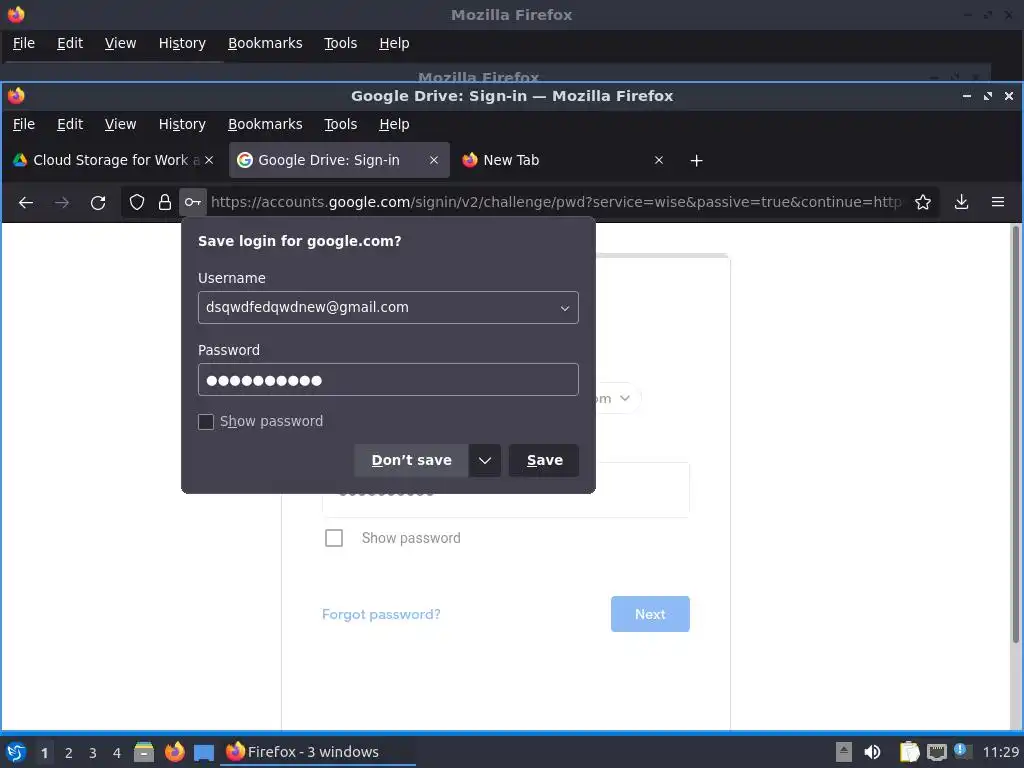Open the dropdown arrow next to Don't save

click(485, 460)
